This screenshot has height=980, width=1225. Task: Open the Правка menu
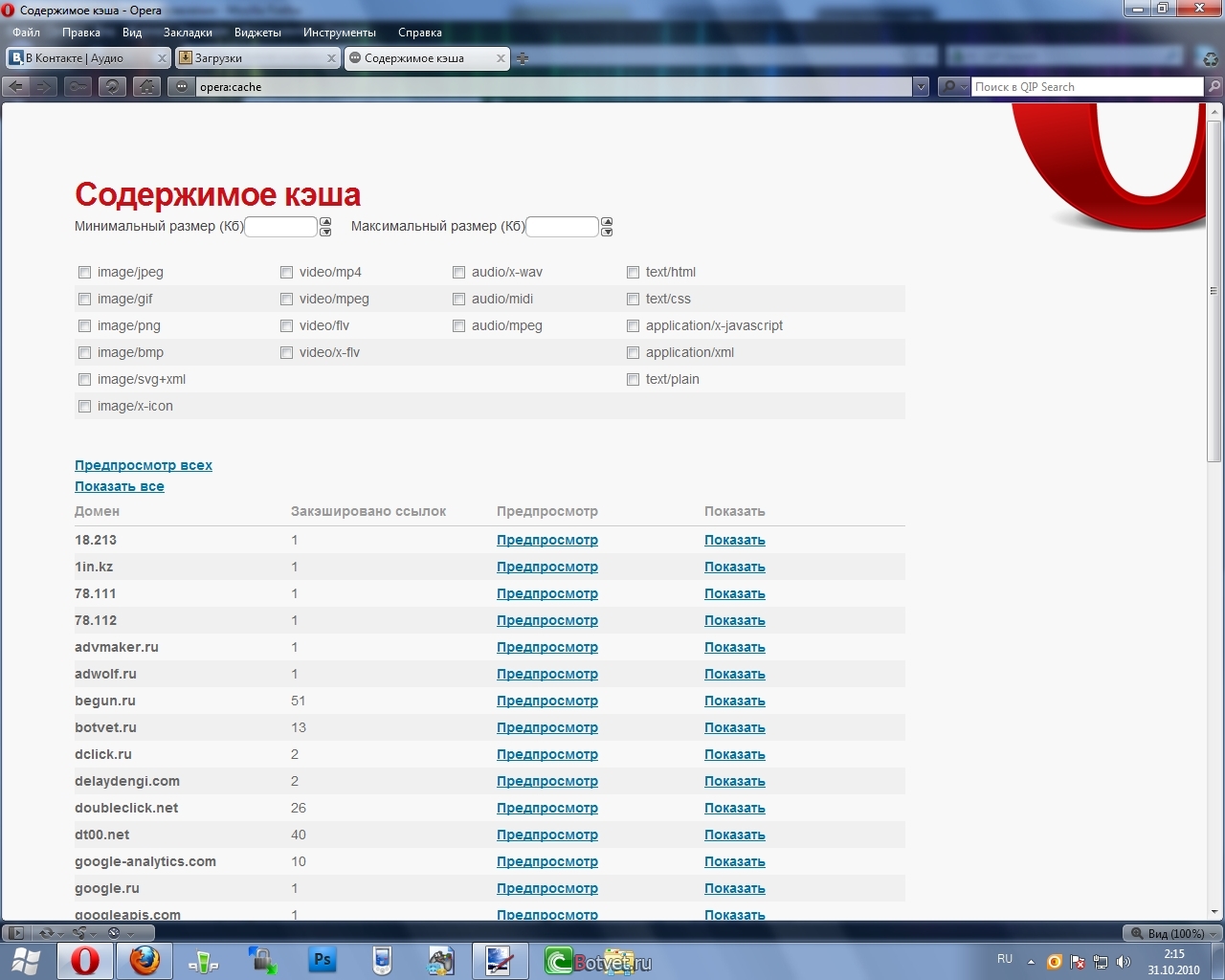pos(81,33)
